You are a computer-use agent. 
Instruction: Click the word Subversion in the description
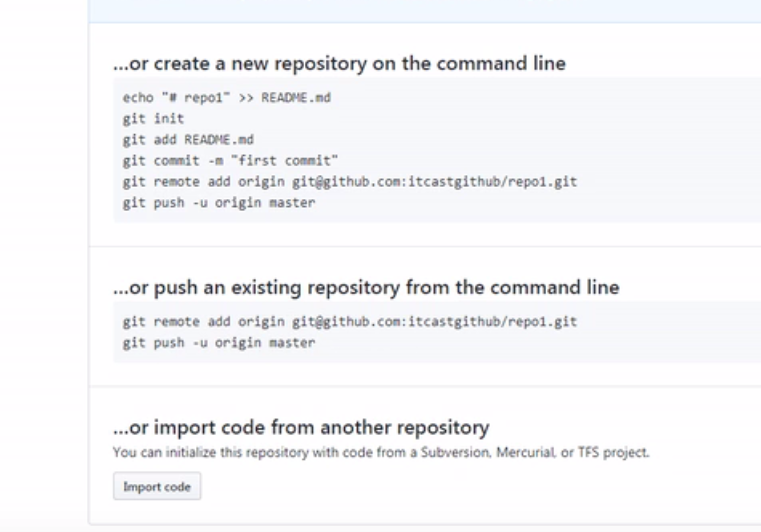pyautogui.click(x=449, y=452)
